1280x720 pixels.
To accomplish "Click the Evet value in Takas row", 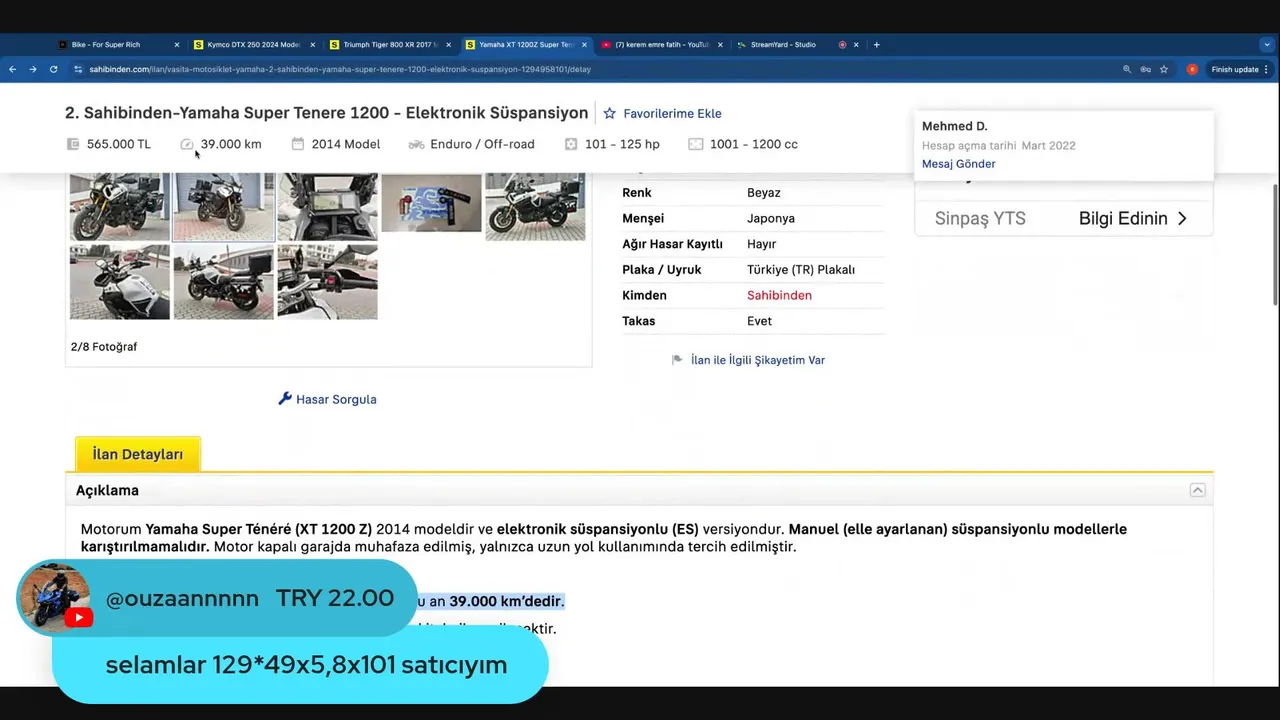I will [759, 321].
